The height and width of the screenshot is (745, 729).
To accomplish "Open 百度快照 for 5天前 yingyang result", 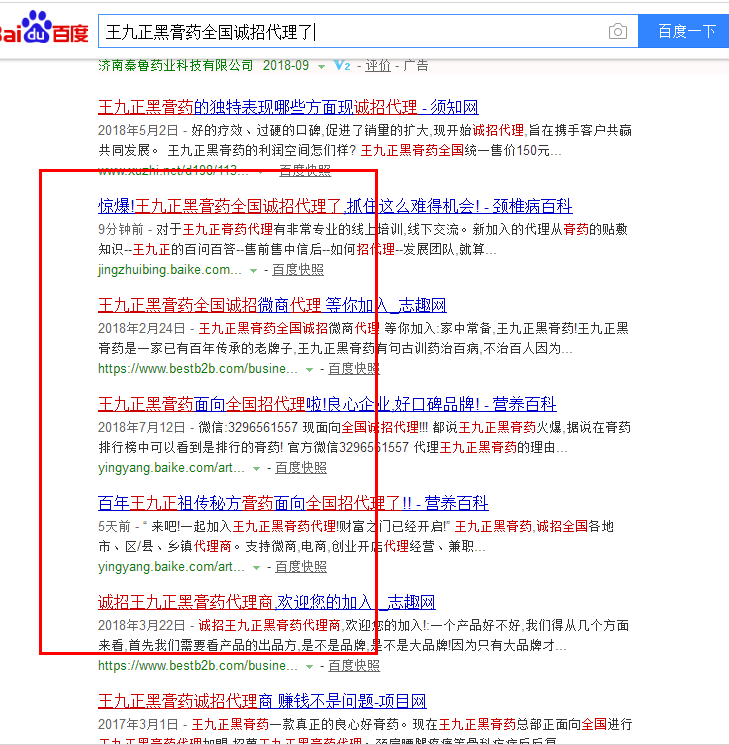I will [x=301, y=567].
